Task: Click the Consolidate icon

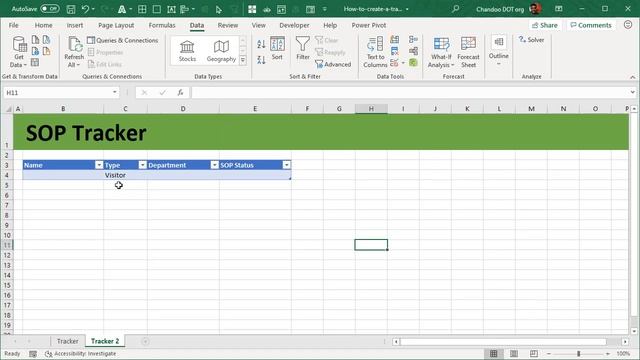Action: (x=413, y=40)
